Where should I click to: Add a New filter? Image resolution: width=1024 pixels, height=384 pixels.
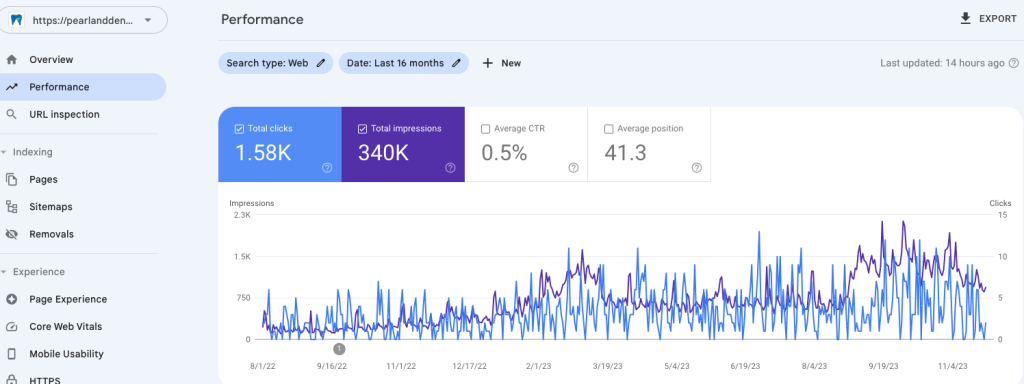pos(502,63)
